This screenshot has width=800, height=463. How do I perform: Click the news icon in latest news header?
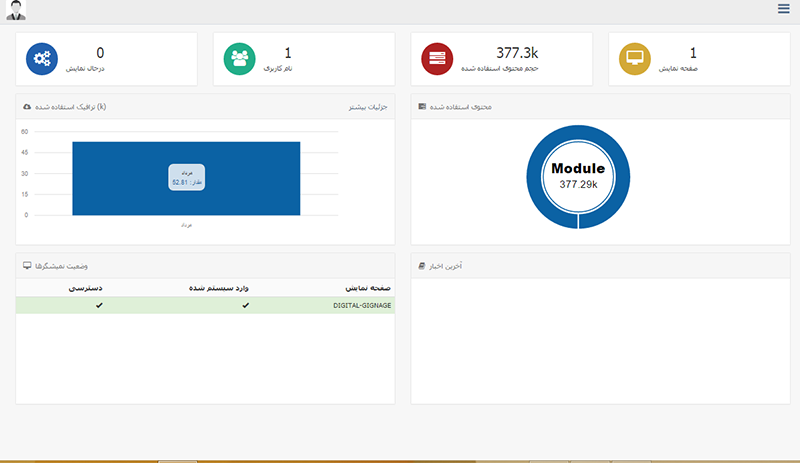coord(421,266)
